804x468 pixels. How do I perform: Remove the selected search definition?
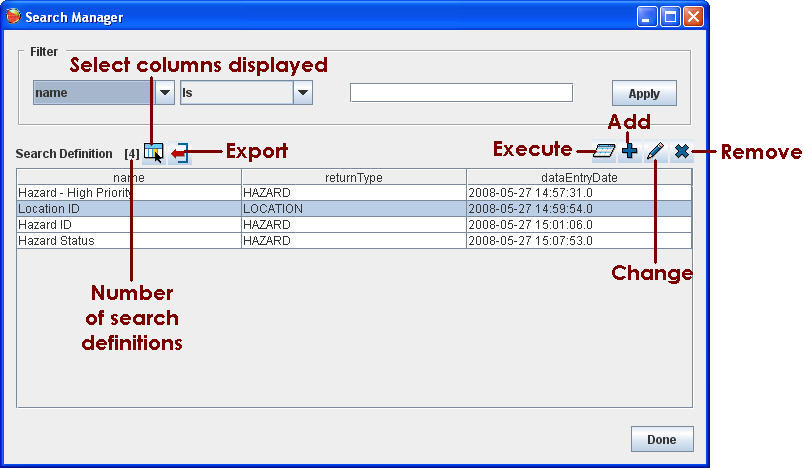click(681, 151)
